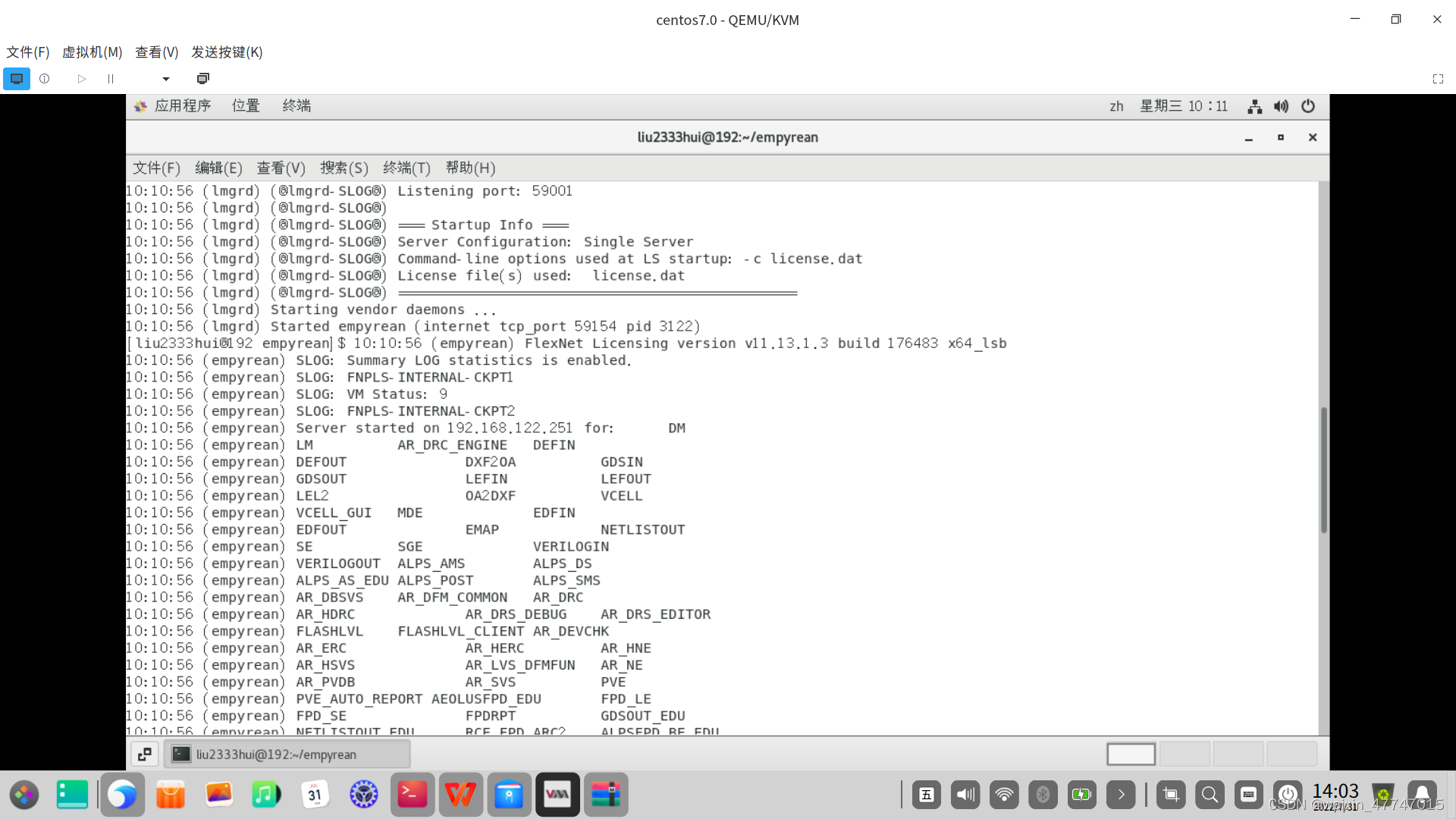This screenshot has width=1456, height=819.
Task: Open the VM snapshots manager icon
Action: click(202, 79)
